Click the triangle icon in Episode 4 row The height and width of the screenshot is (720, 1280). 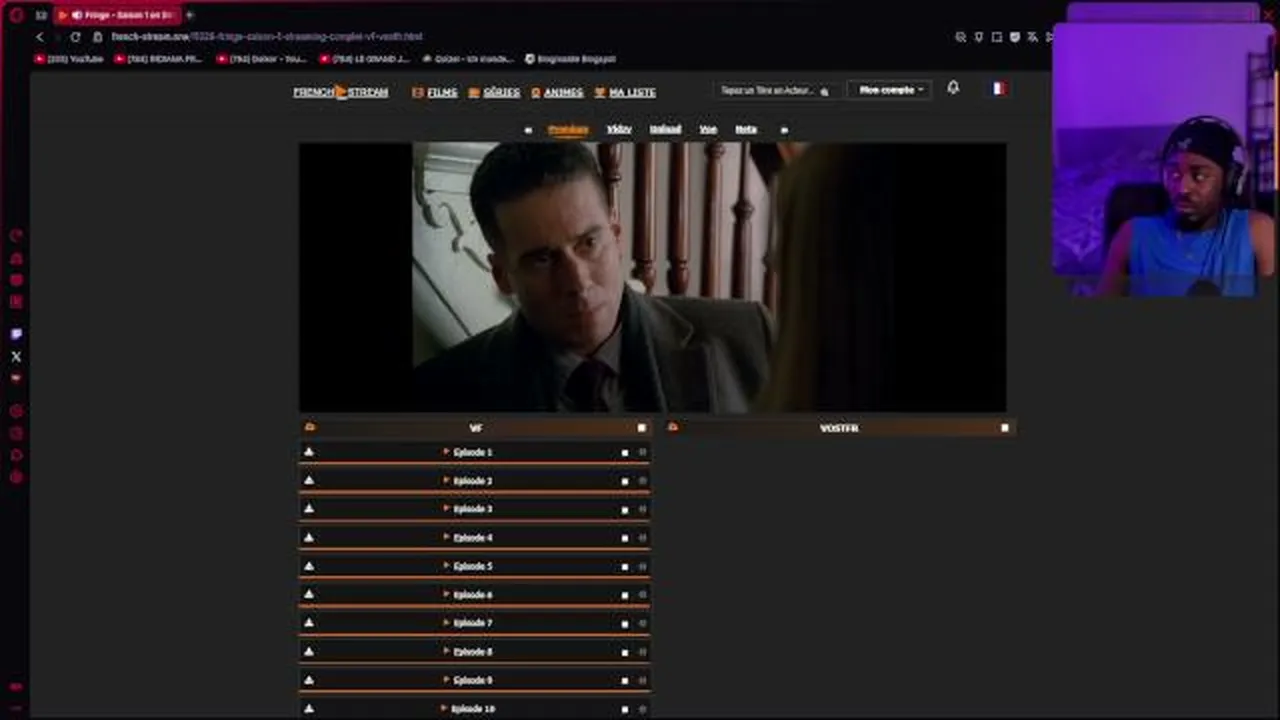click(309, 537)
